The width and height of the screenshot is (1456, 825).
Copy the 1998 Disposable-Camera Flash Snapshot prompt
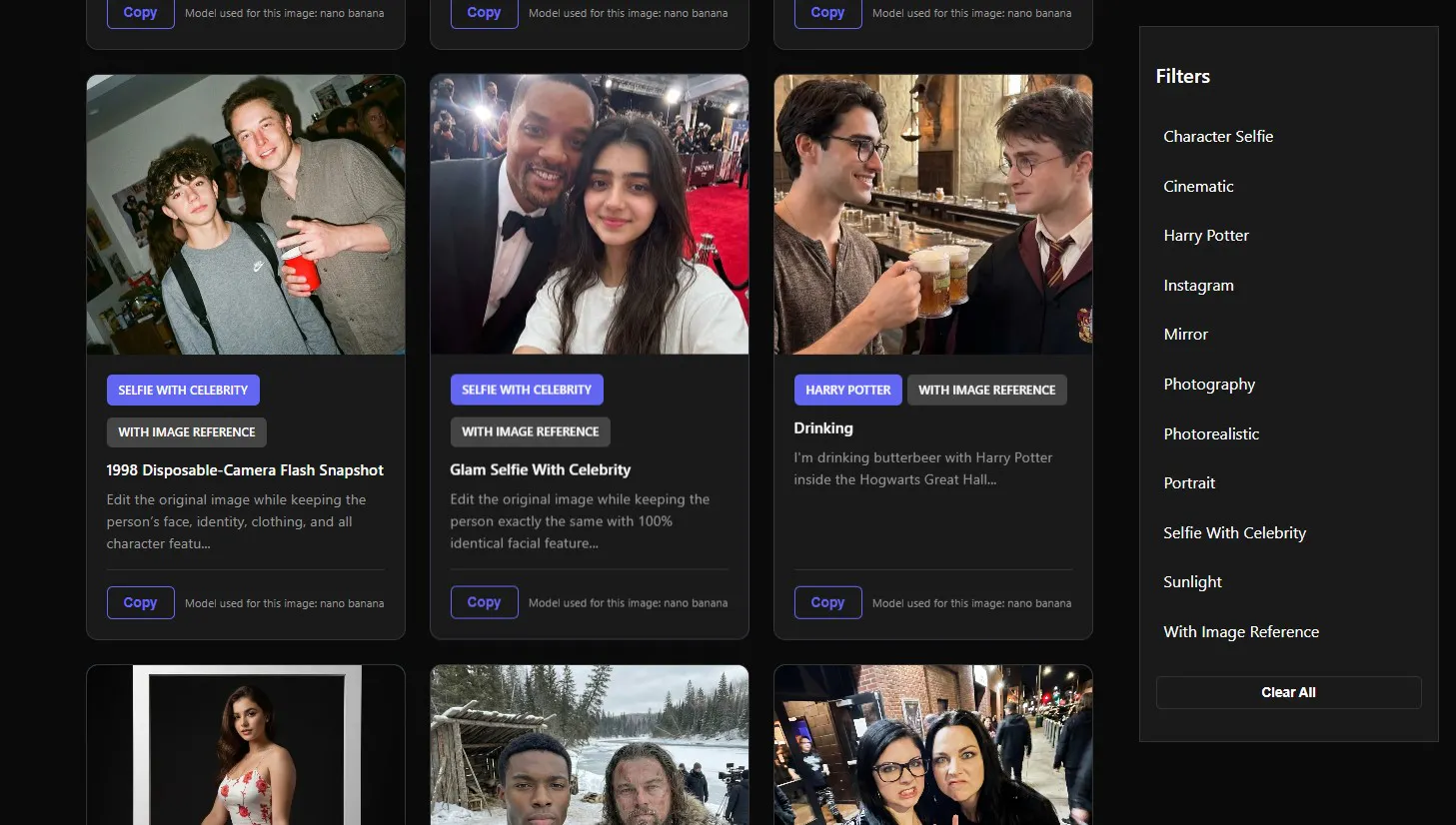click(140, 602)
